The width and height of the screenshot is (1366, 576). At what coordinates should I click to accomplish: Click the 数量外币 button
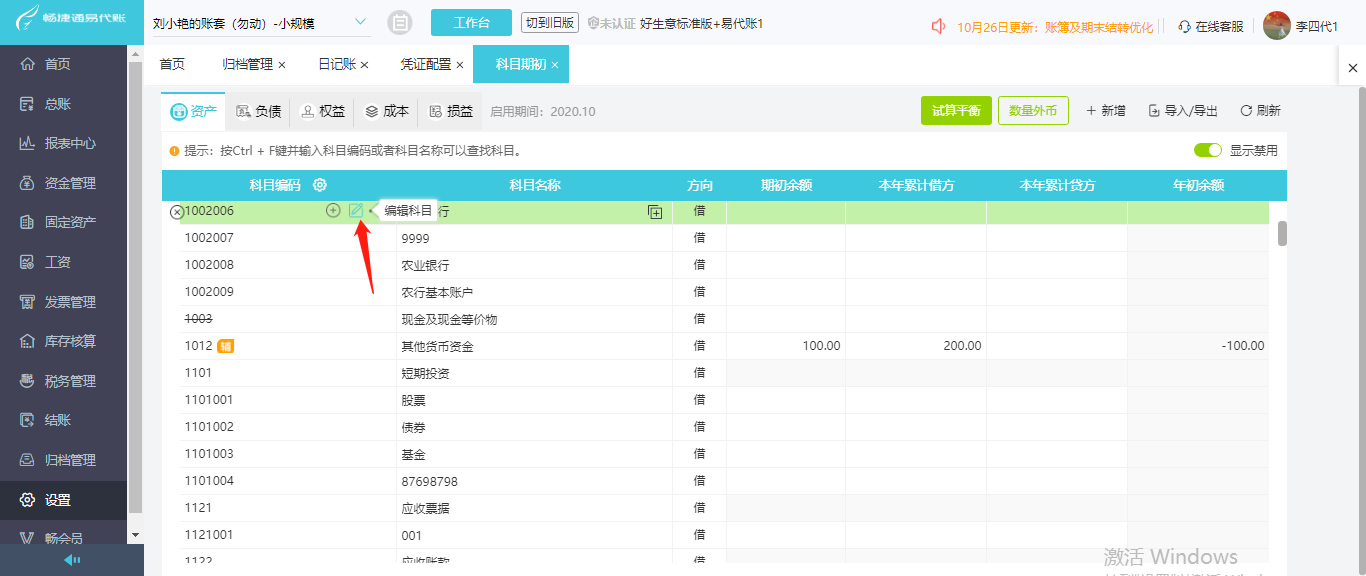(x=1033, y=111)
